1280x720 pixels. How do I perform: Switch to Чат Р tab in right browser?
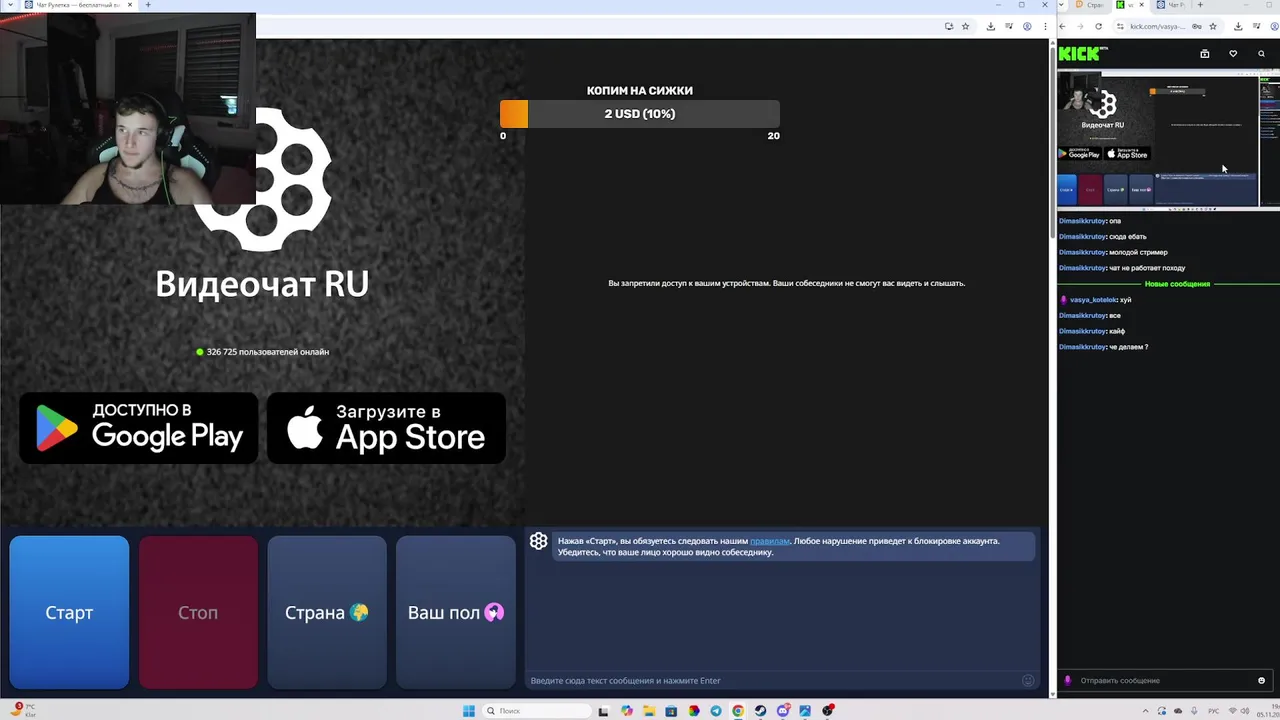tap(1171, 5)
